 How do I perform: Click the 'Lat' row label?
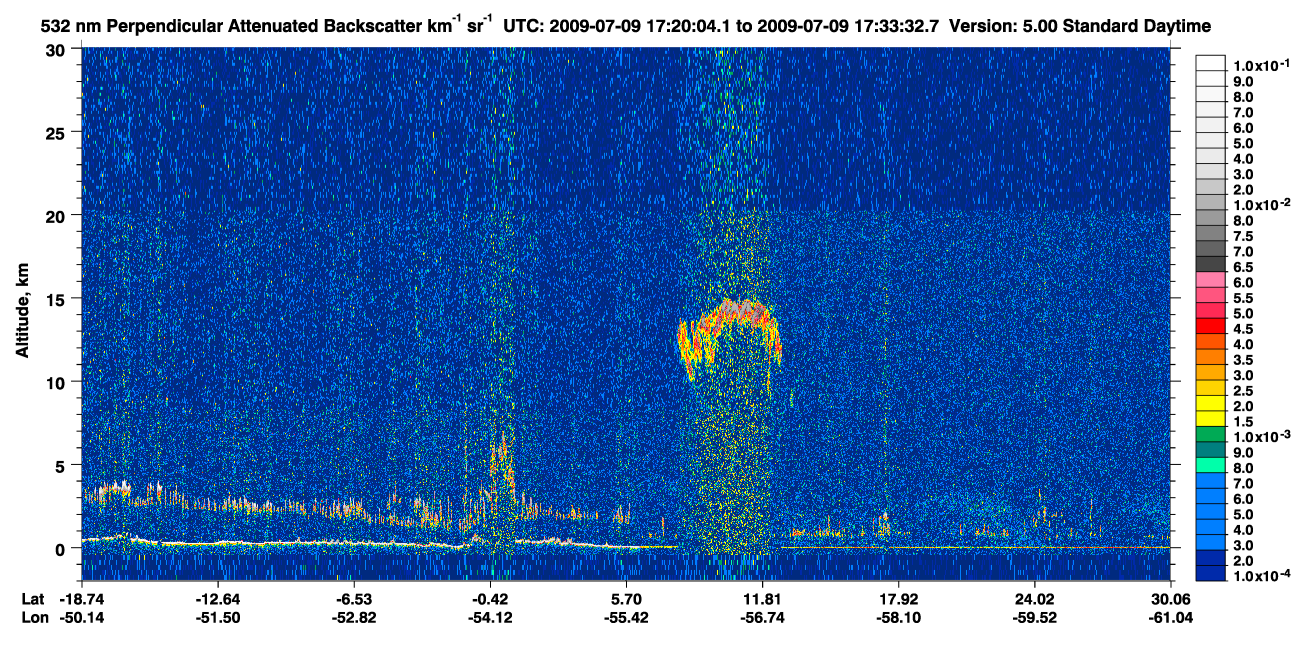(33, 600)
